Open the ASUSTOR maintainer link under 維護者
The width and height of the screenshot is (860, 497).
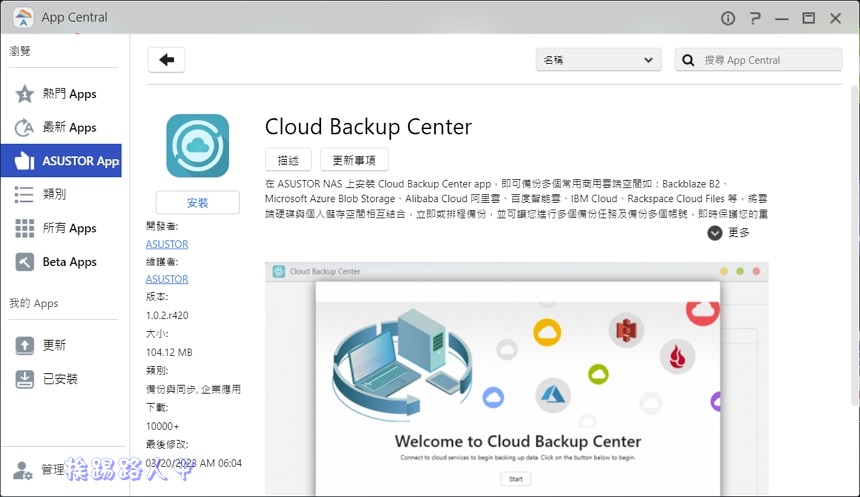point(167,279)
